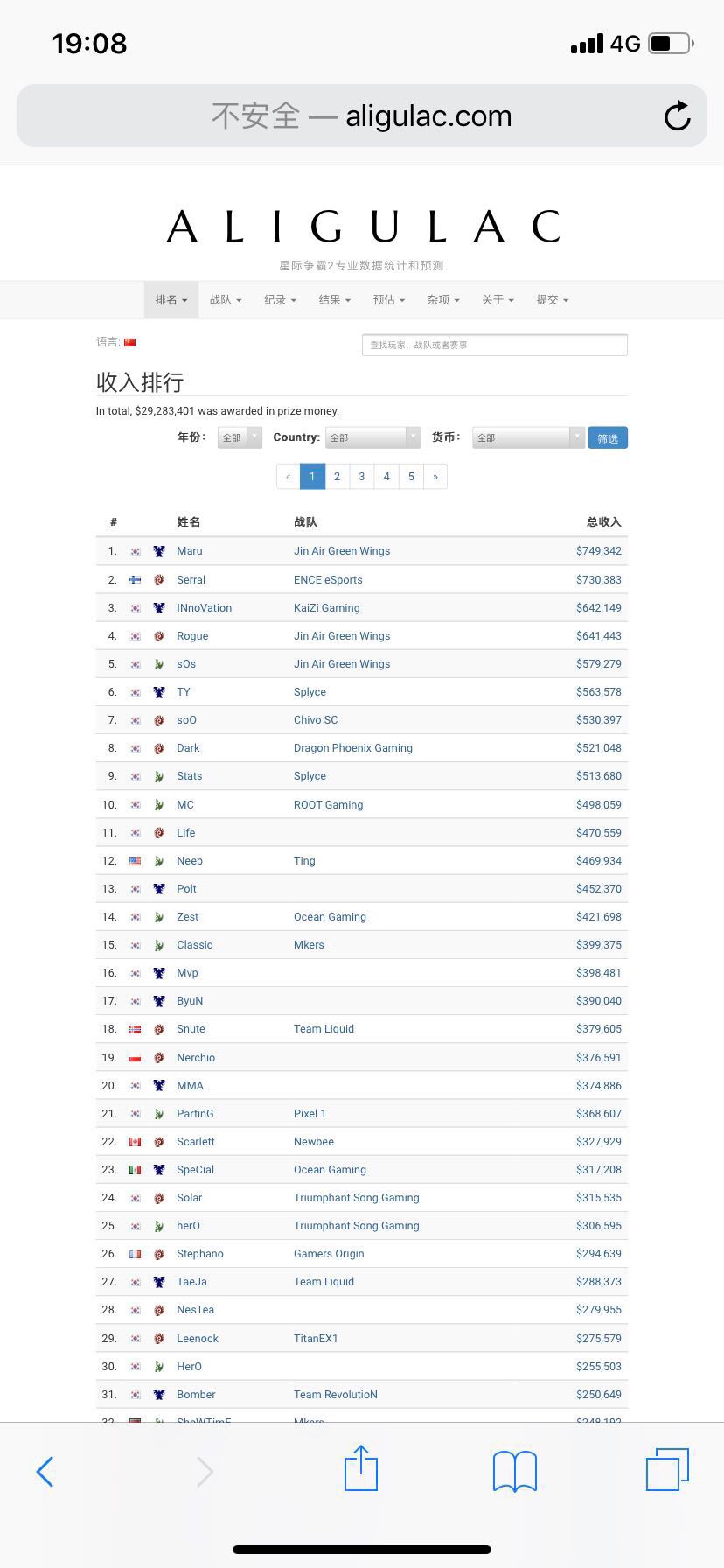The width and height of the screenshot is (724, 1568).
Task: Focus the player/team search field
Action: (x=495, y=345)
